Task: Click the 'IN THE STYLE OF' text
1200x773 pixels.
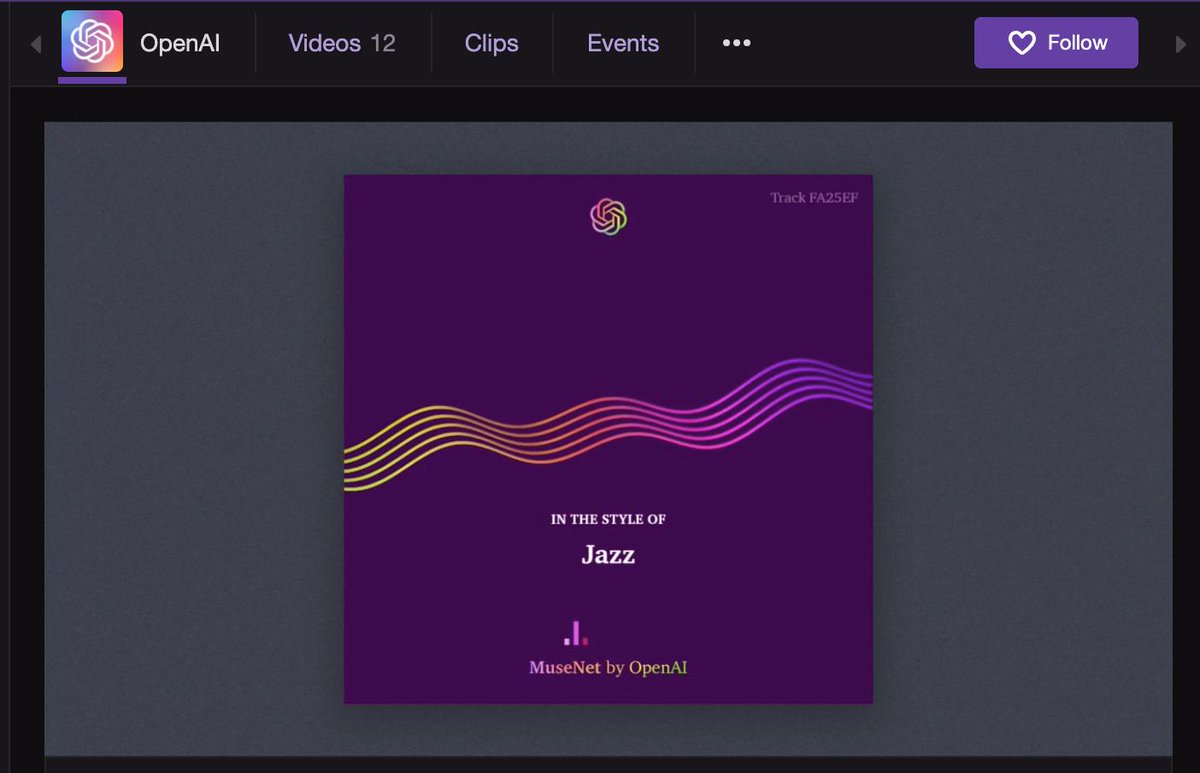Action: coord(608,519)
